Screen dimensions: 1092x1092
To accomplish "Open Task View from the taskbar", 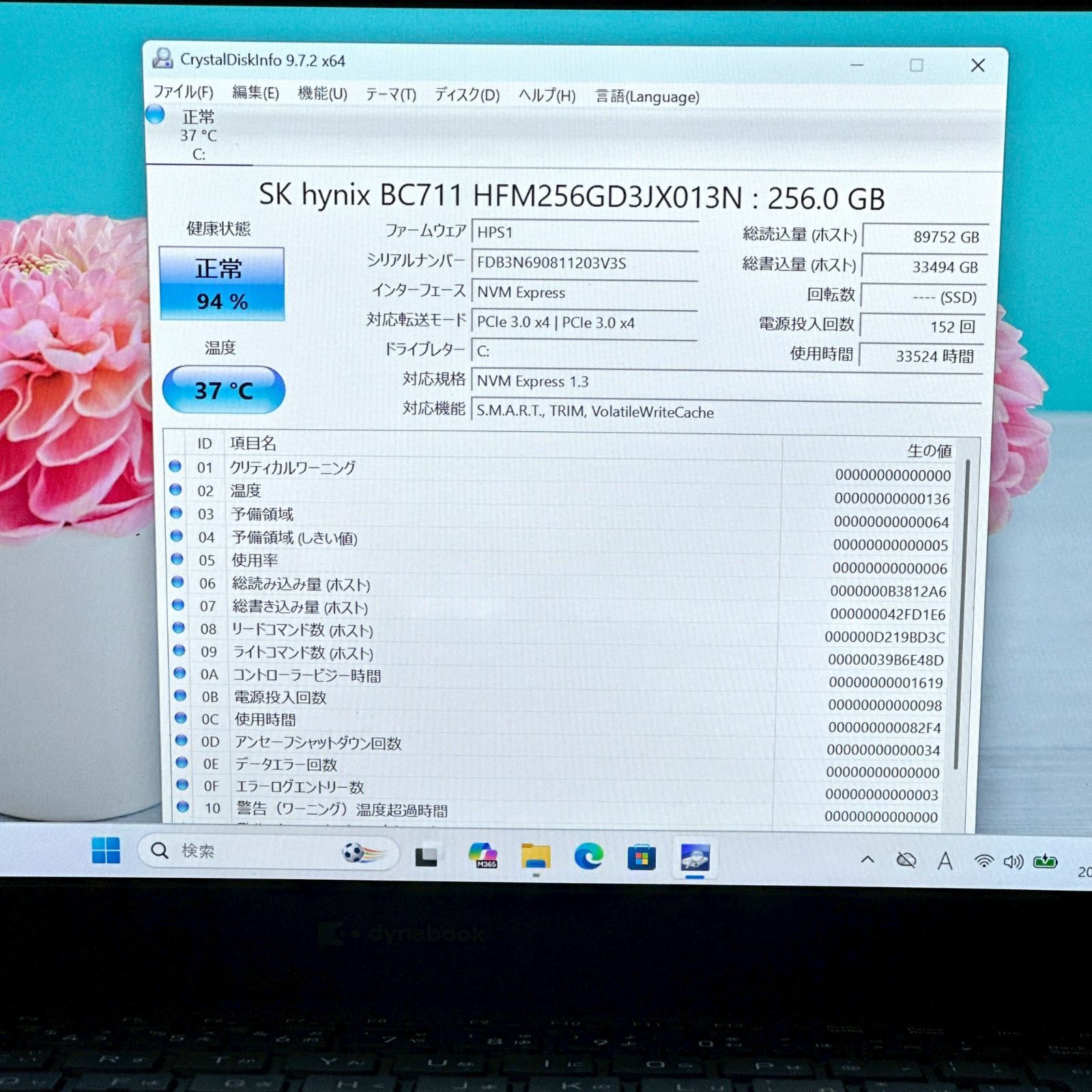I will click(427, 856).
